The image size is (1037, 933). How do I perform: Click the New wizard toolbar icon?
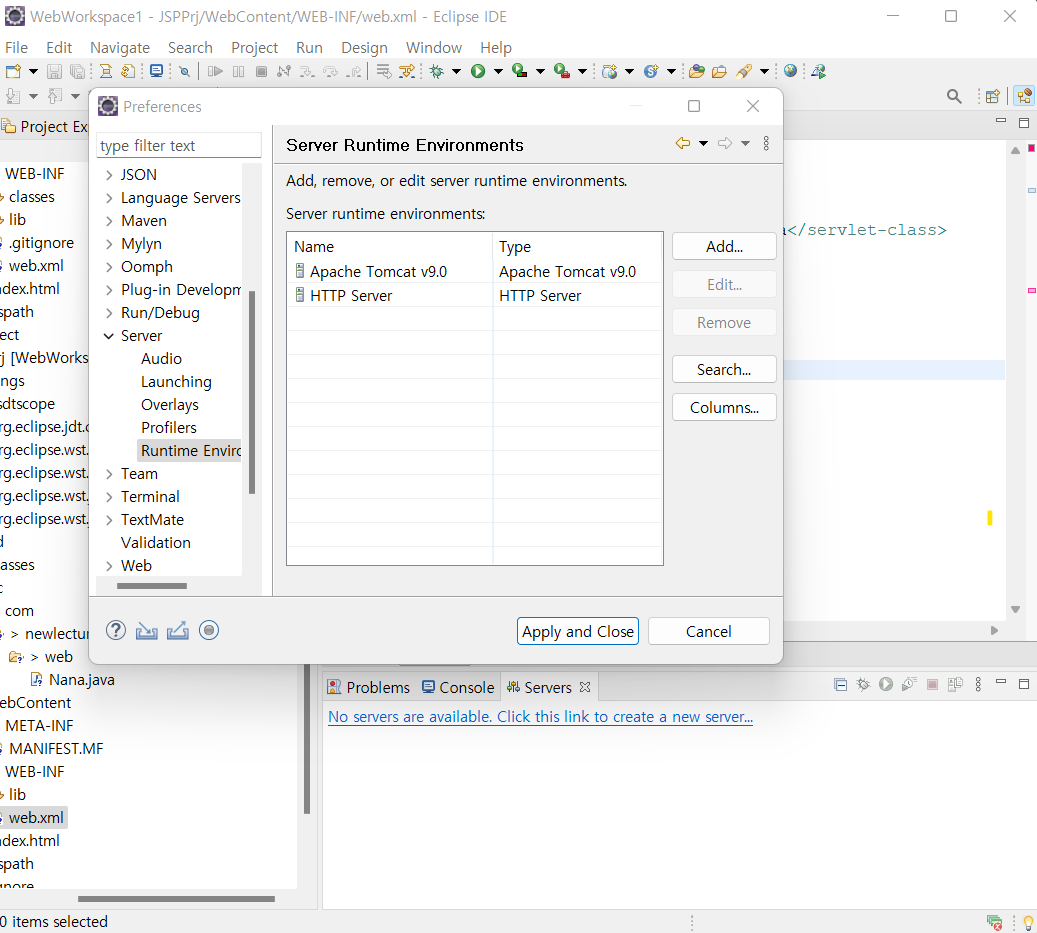click(13, 71)
